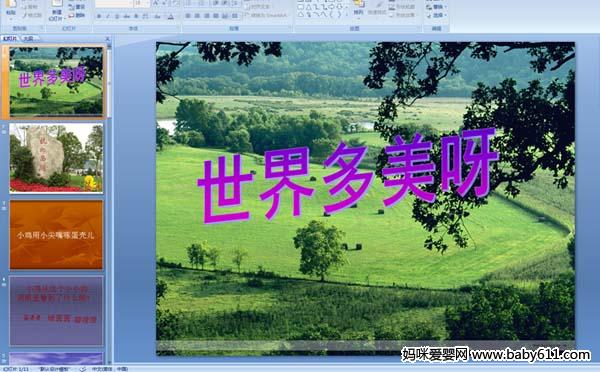The height and width of the screenshot is (372, 600).
Task: Toggle italic formatting
Action: 108,16
